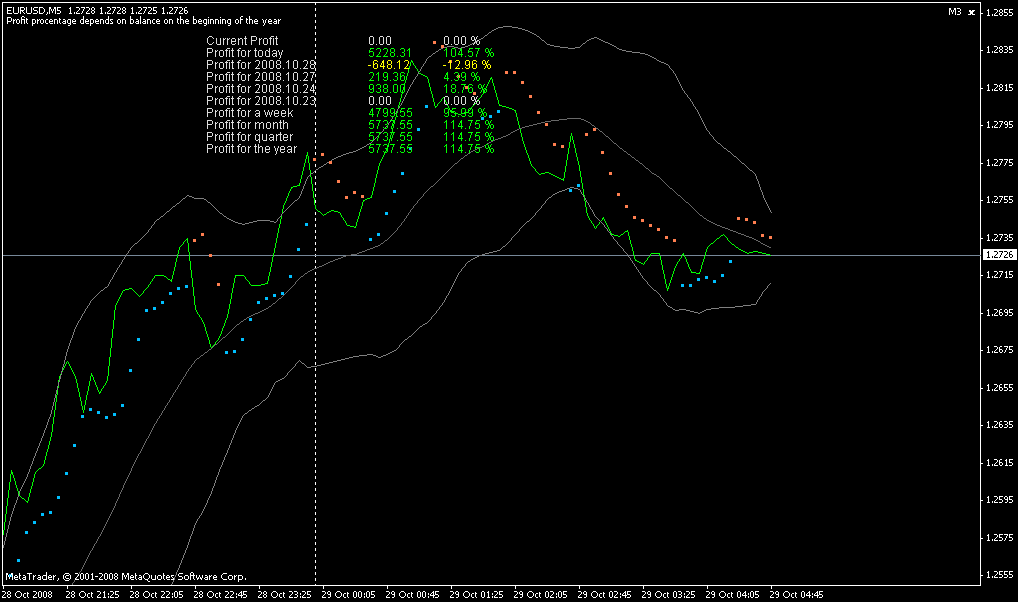Image resolution: width=1018 pixels, height=602 pixels.
Task: Click the 1.2635 price scale label
Action: click(x=1000, y=425)
